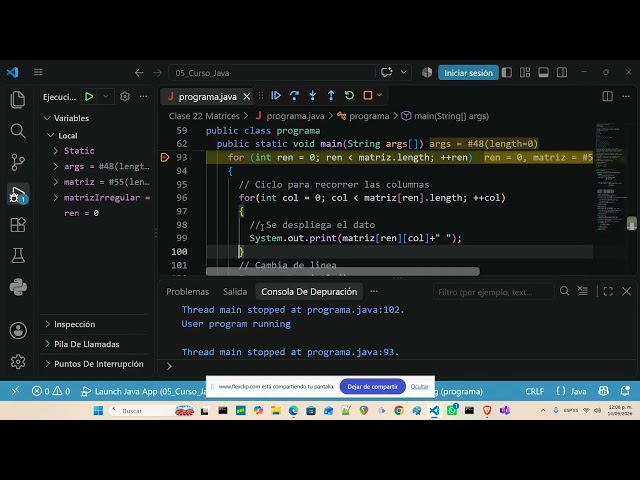Select the ren = 0 variable
Viewport: 640px width, 480px height.
pyautogui.click(x=81, y=213)
